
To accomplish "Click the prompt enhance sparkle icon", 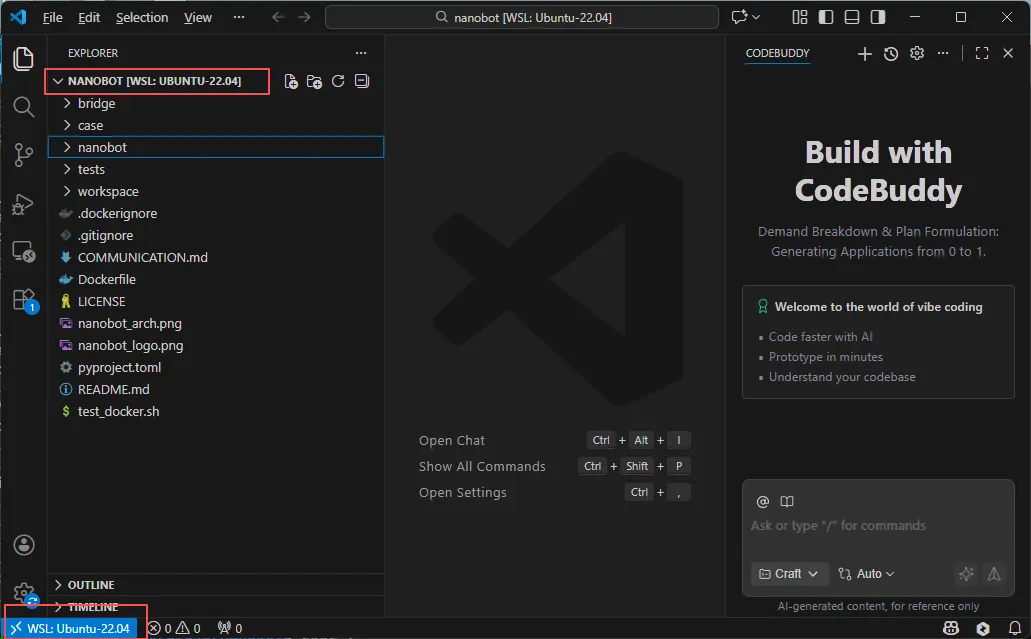I will tap(966, 574).
